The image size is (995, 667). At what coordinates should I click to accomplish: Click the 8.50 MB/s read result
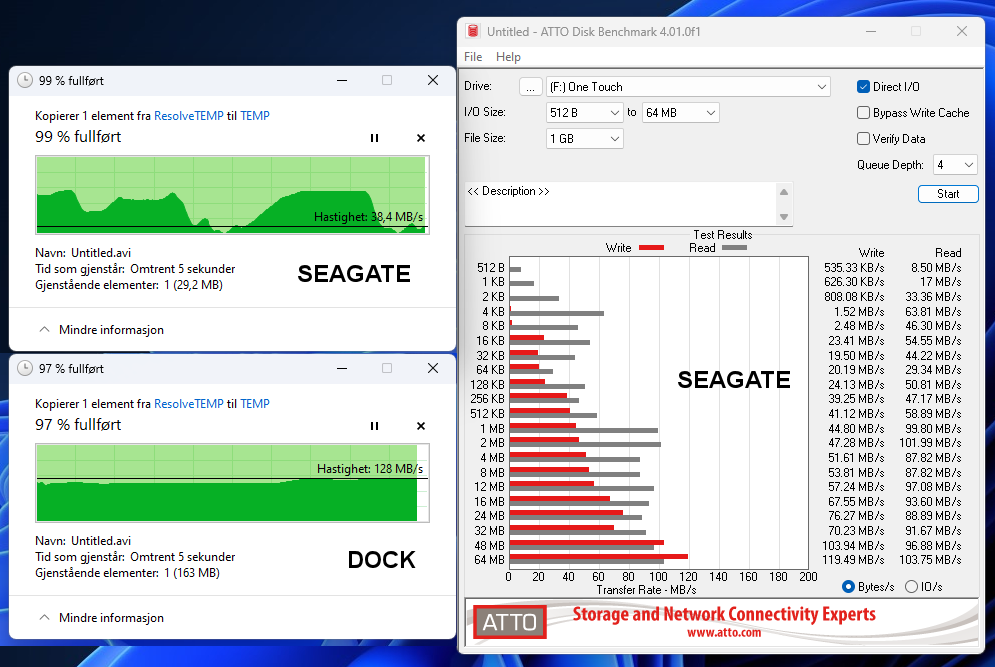point(936,268)
